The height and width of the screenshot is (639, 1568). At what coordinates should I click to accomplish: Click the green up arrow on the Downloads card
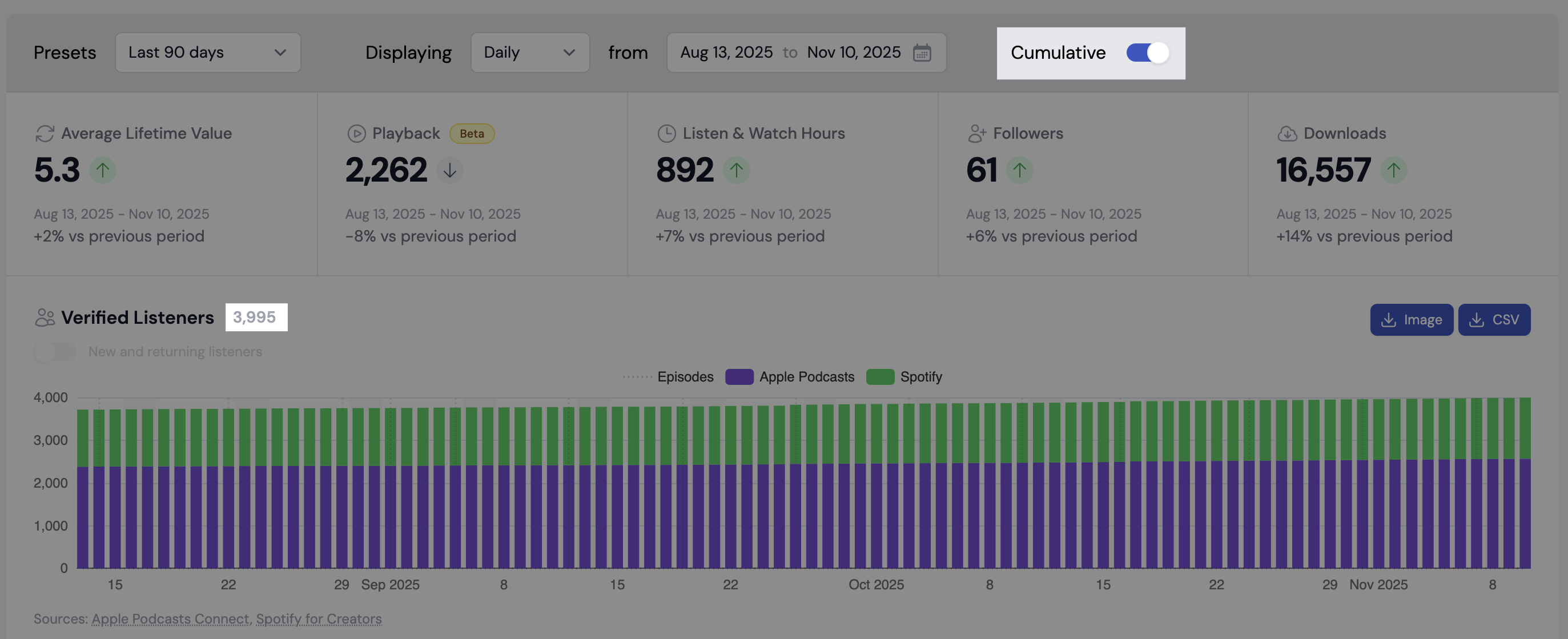coord(1394,170)
